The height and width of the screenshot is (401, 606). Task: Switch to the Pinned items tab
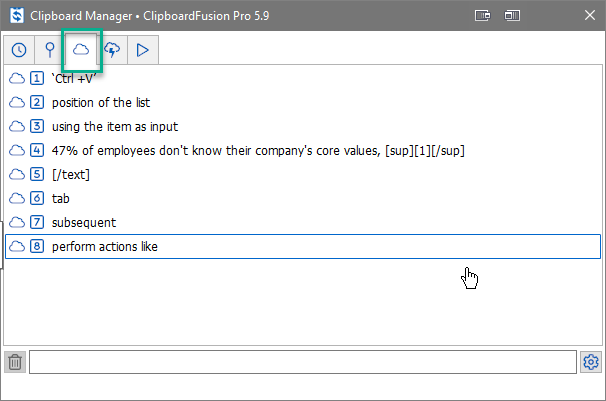pos(50,50)
